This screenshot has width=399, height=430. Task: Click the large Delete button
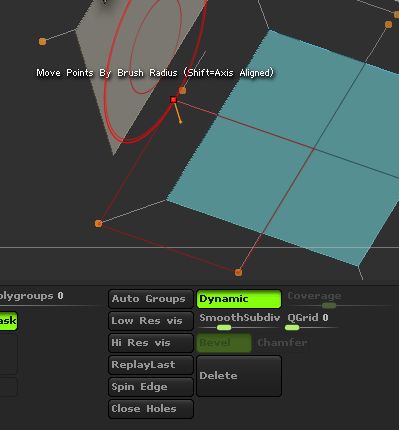(239, 376)
